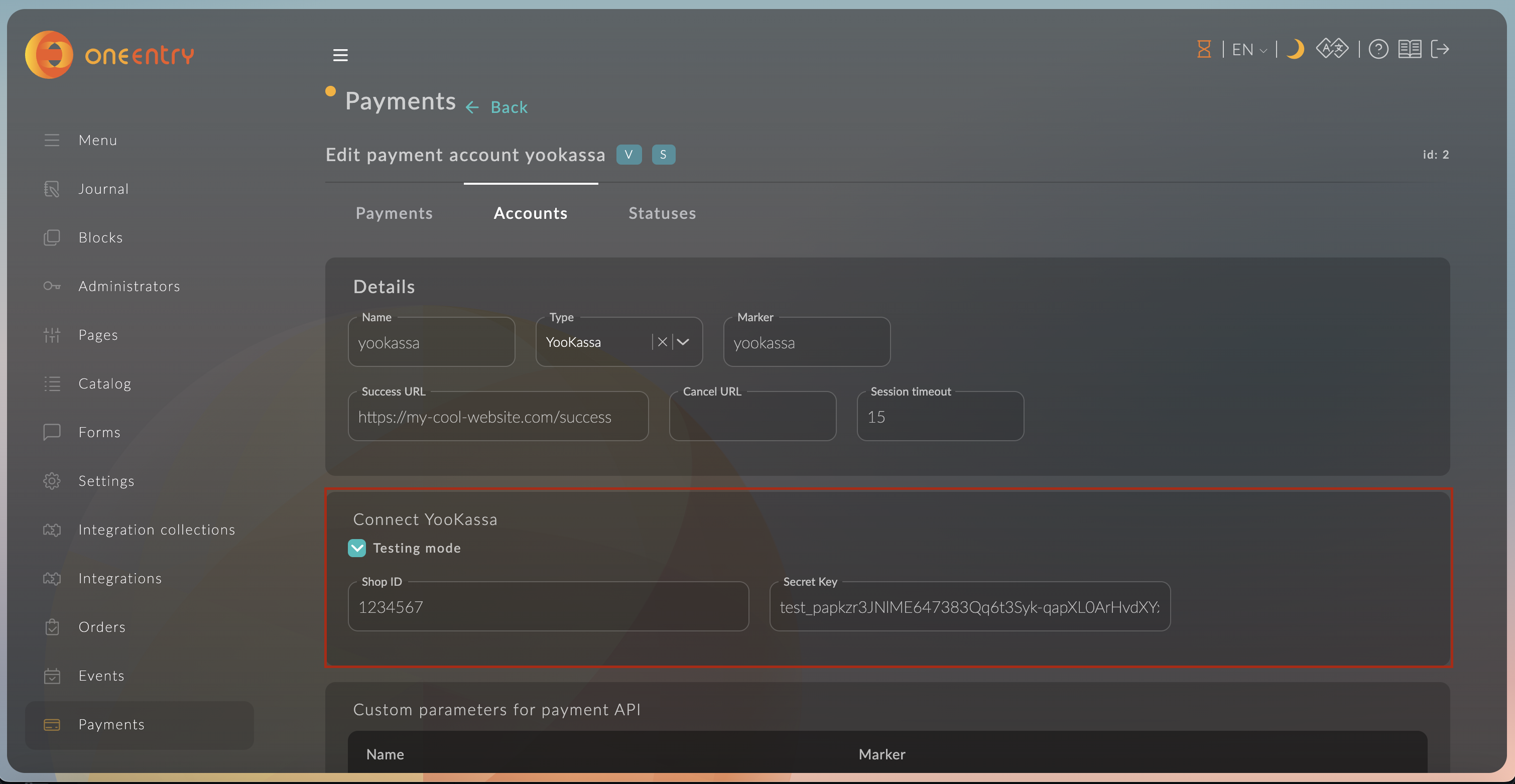Expand the Type dropdown arrow
This screenshot has width=1515, height=784.
coord(683,342)
